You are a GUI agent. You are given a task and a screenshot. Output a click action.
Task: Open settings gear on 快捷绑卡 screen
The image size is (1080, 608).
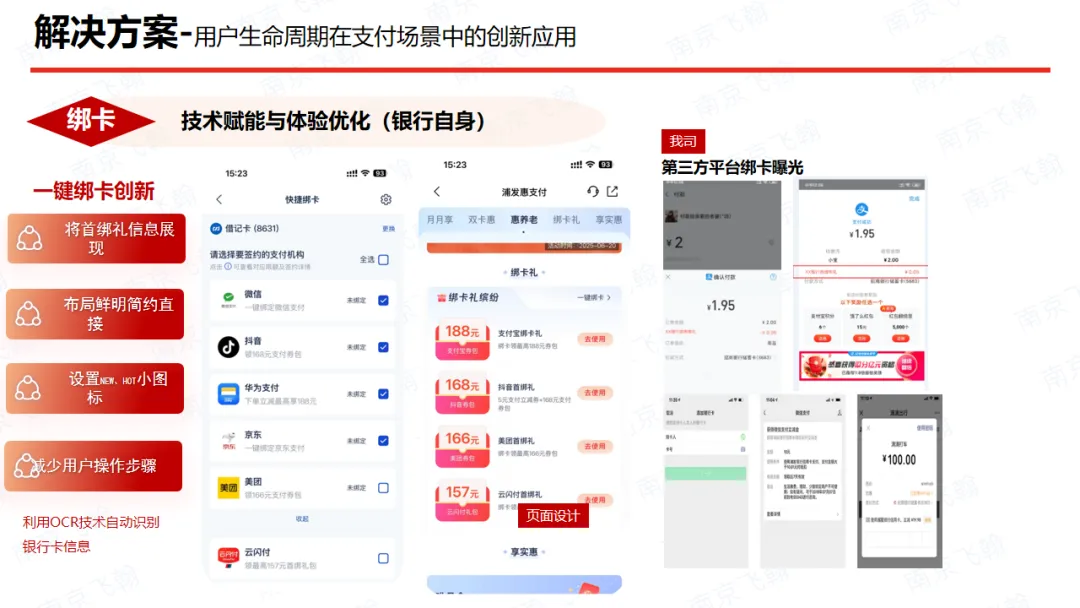coord(386,200)
